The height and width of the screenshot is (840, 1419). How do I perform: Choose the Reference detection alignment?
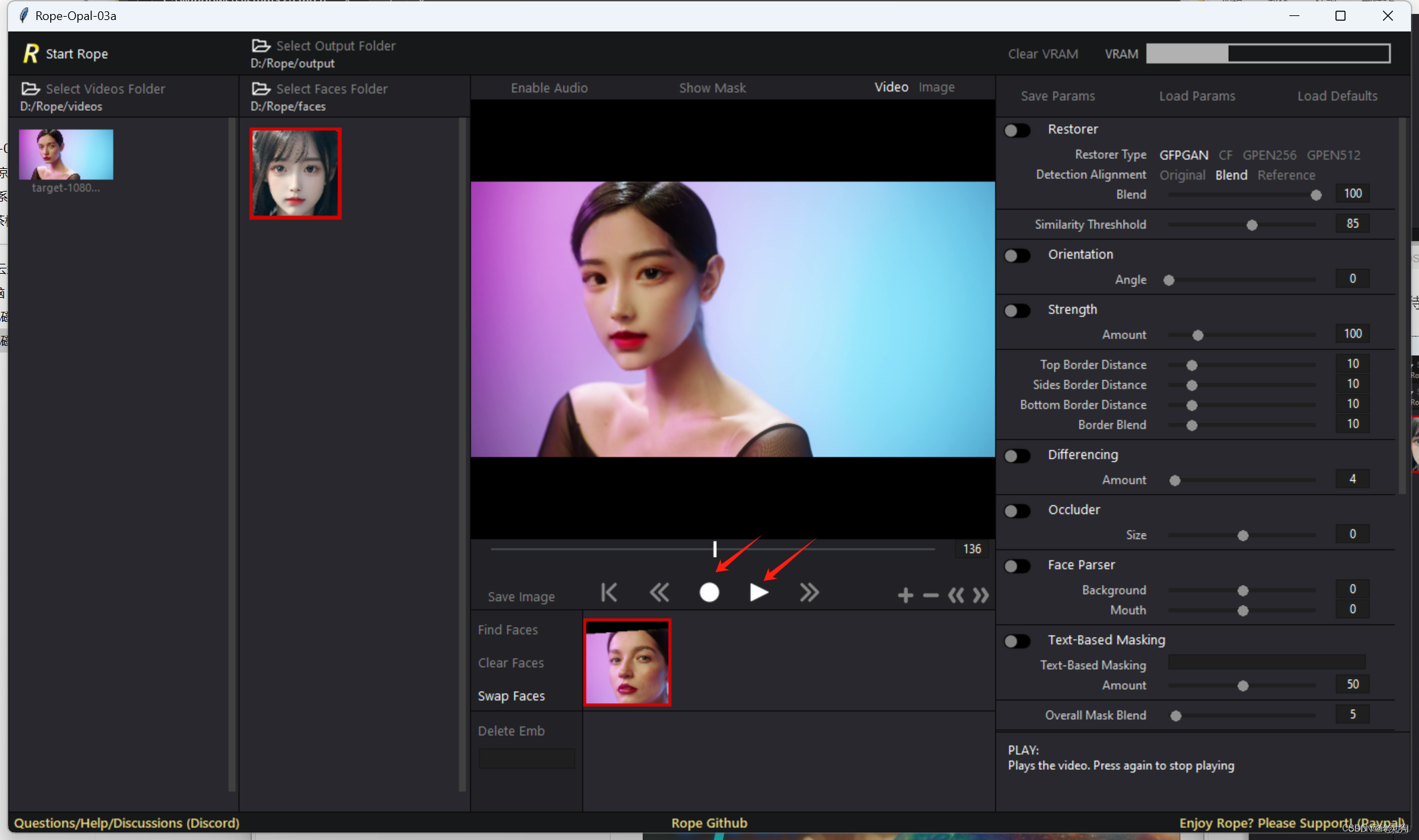[1286, 175]
